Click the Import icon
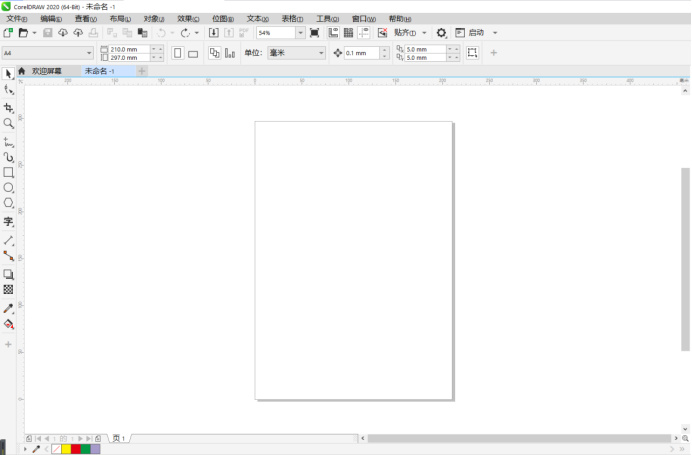Image resolution: width=692 pixels, height=455 pixels. click(214, 33)
